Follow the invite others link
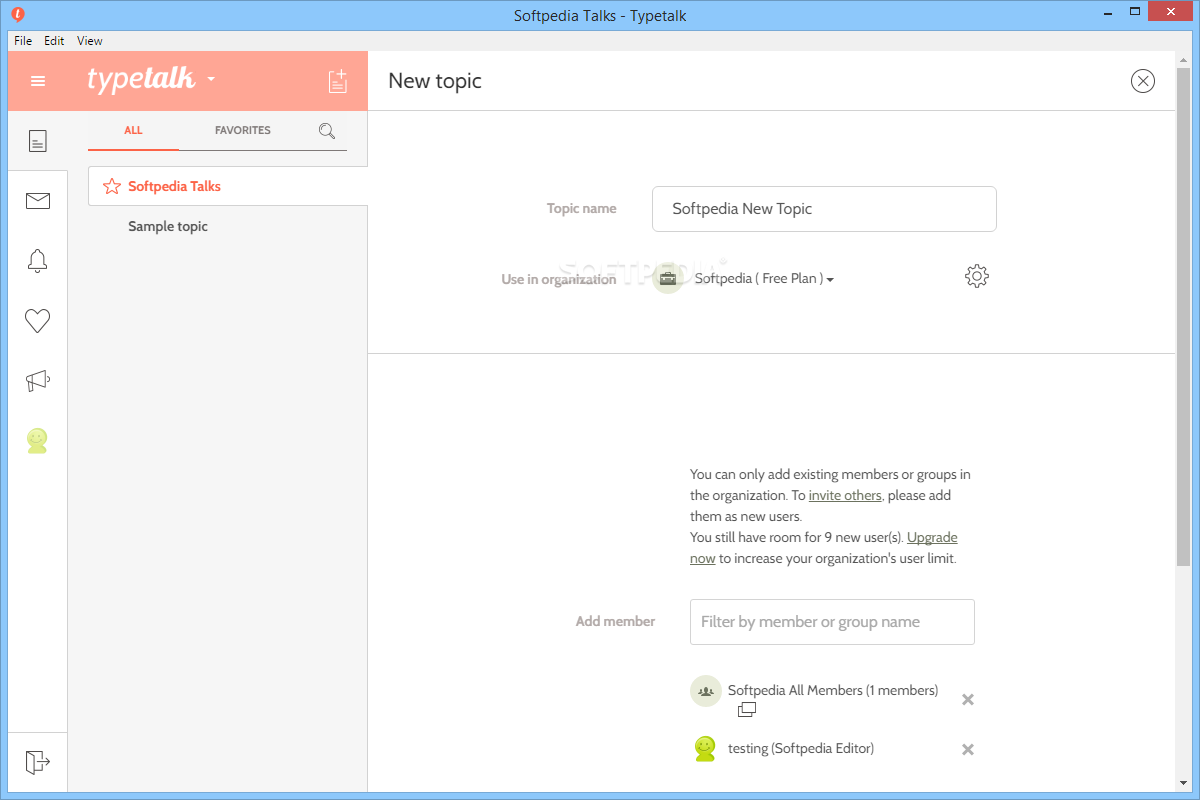 point(845,495)
